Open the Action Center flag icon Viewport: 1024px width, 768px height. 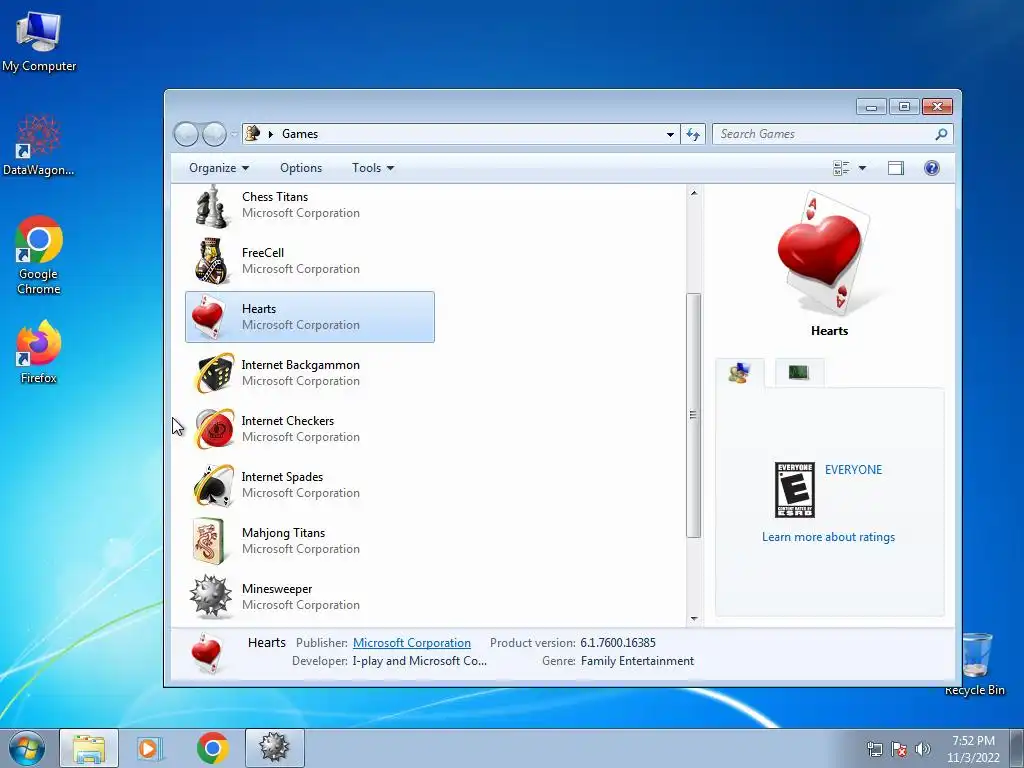[x=899, y=749]
